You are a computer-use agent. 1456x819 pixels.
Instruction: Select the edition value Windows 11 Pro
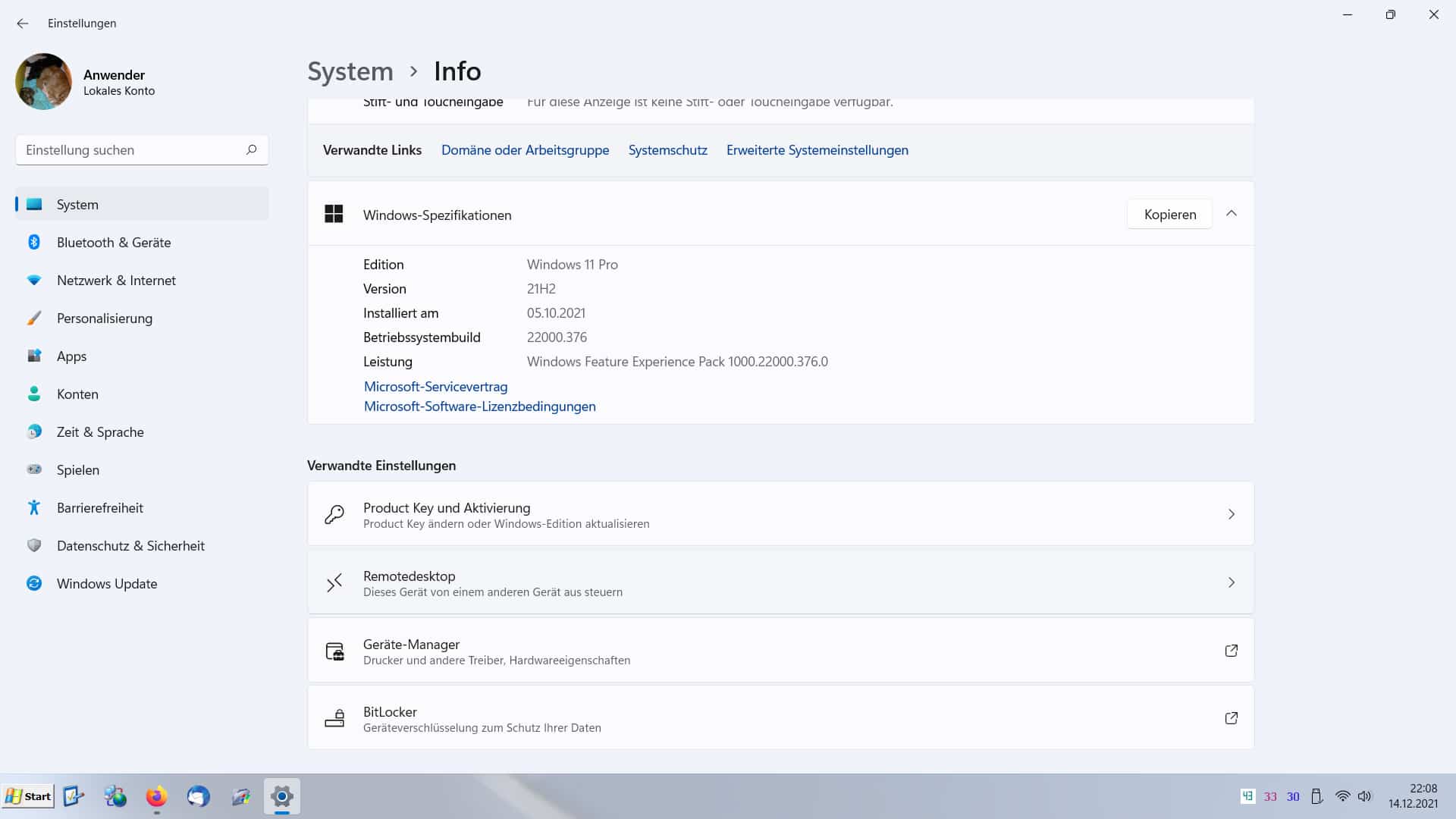572,265
